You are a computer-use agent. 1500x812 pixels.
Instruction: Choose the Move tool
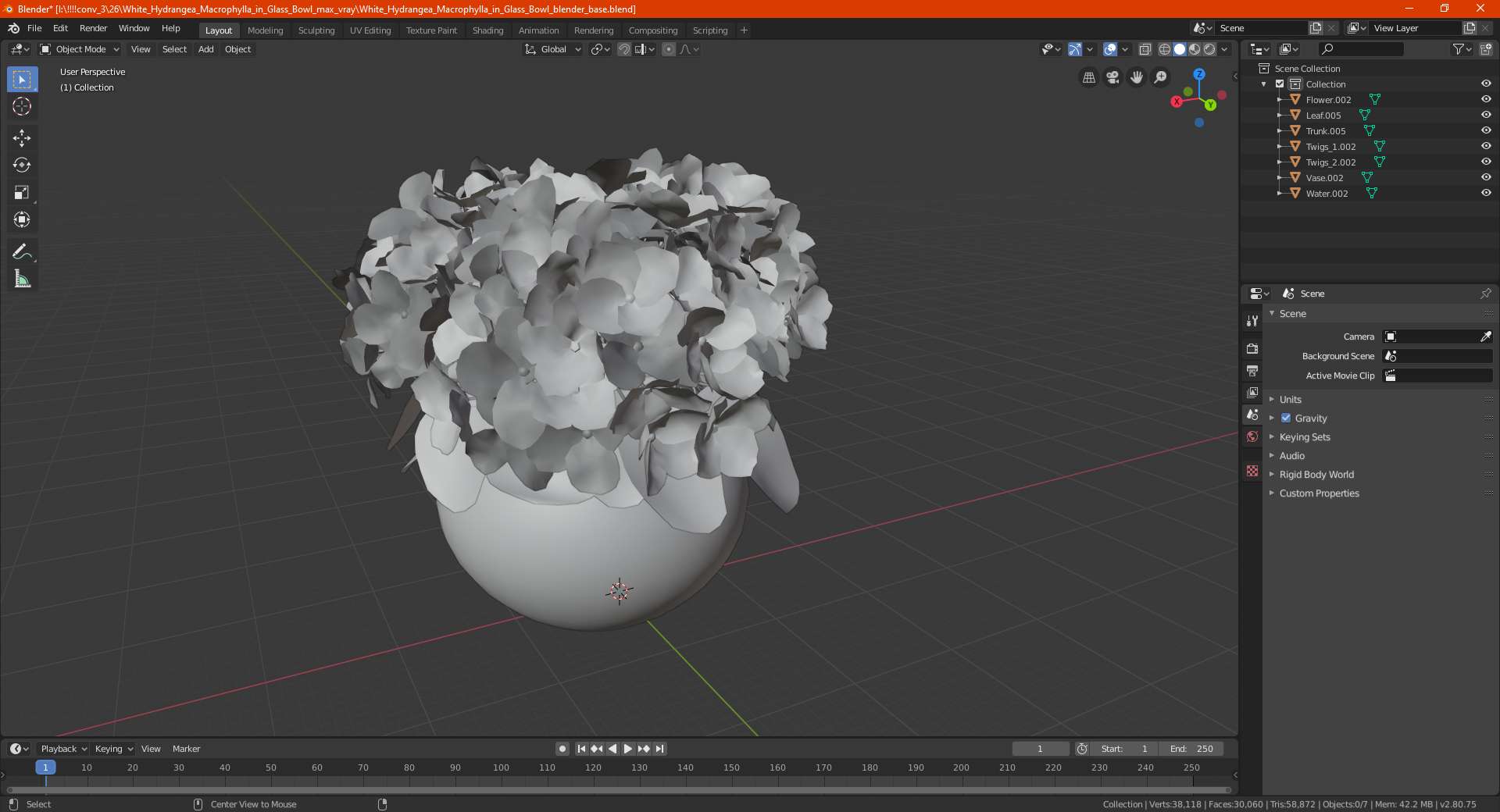pyautogui.click(x=22, y=138)
